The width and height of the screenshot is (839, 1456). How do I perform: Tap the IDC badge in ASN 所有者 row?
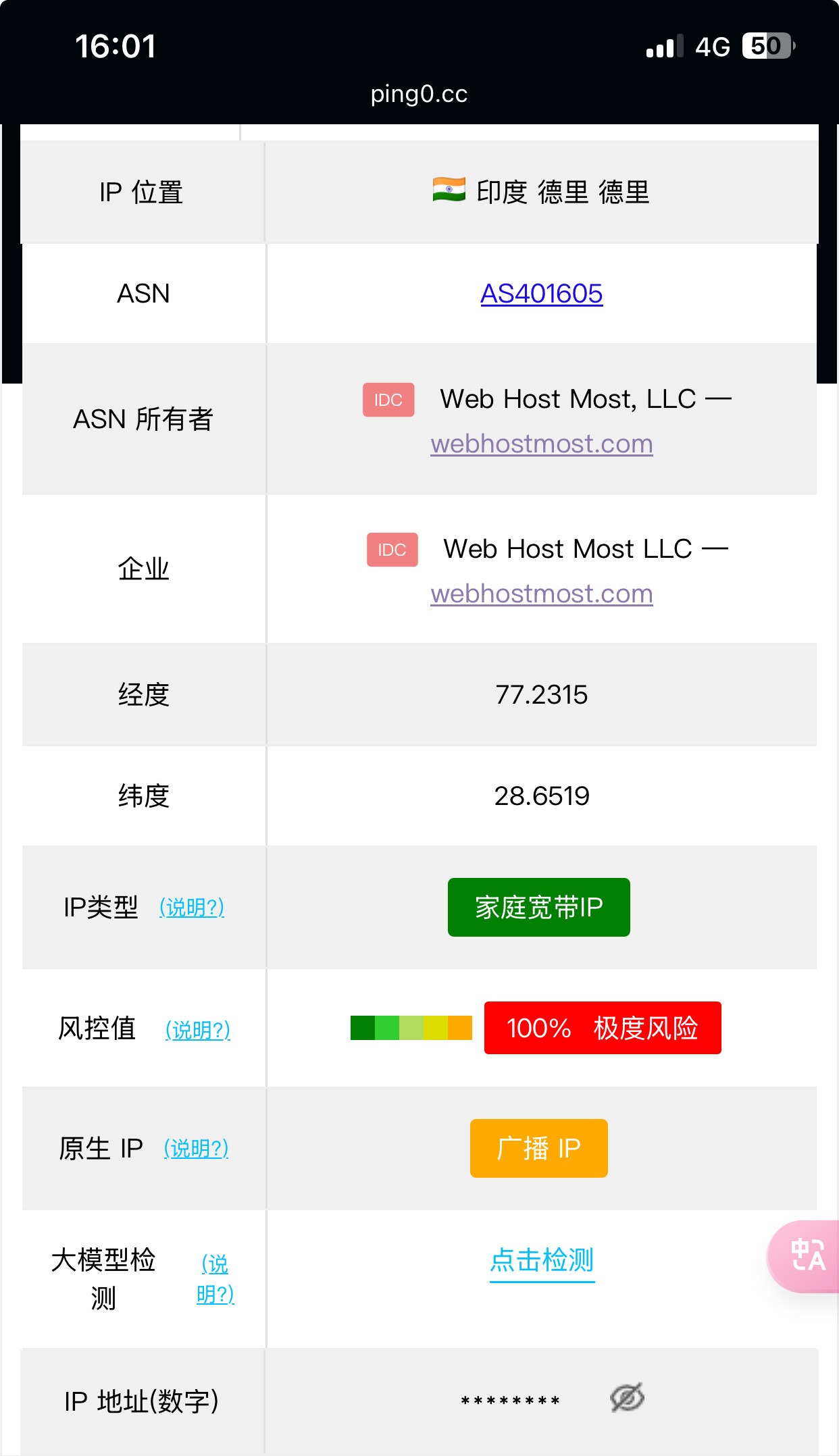388,400
